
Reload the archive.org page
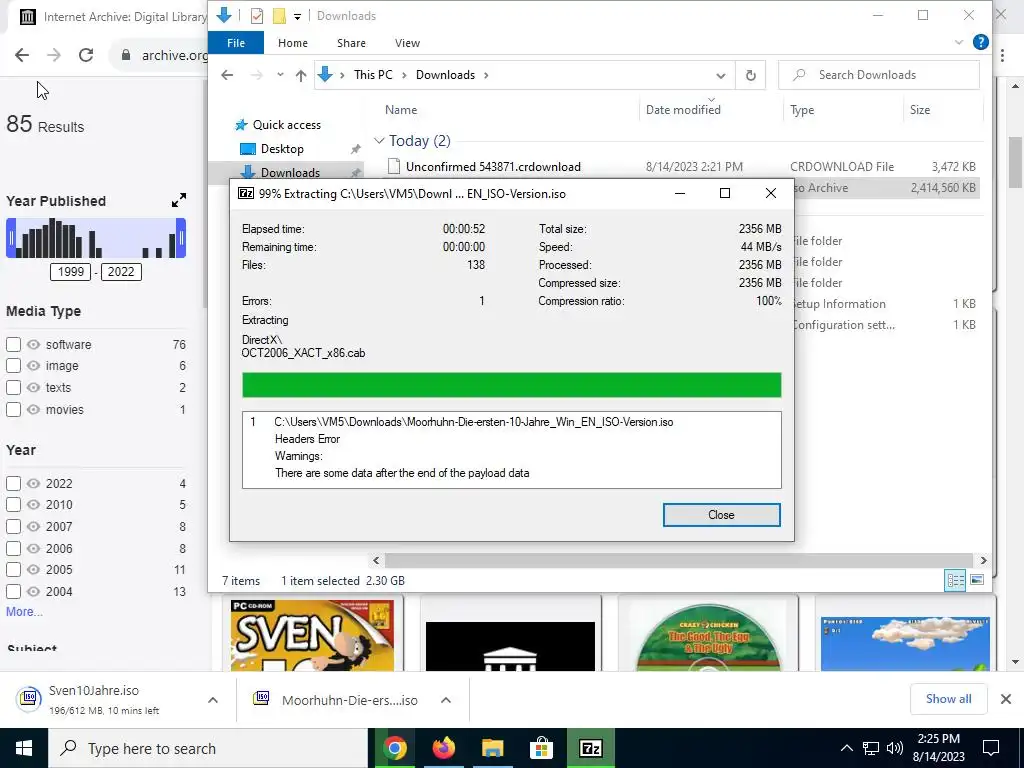[x=86, y=55]
